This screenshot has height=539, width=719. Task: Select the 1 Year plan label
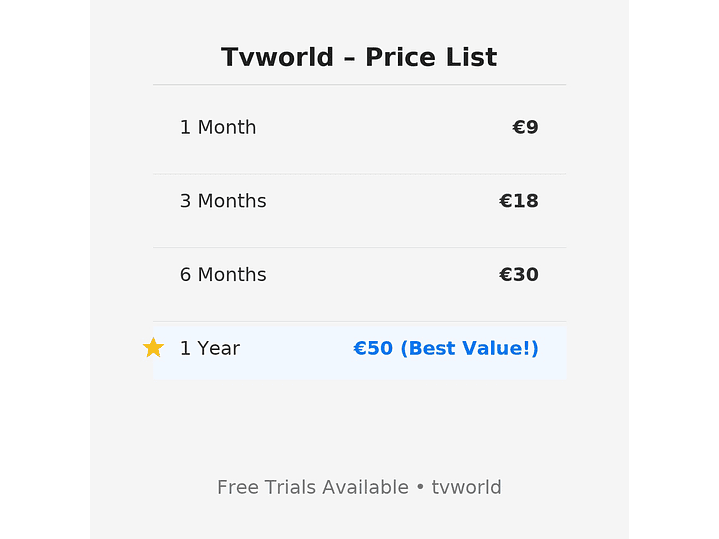pyautogui.click(x=210, y=348)
